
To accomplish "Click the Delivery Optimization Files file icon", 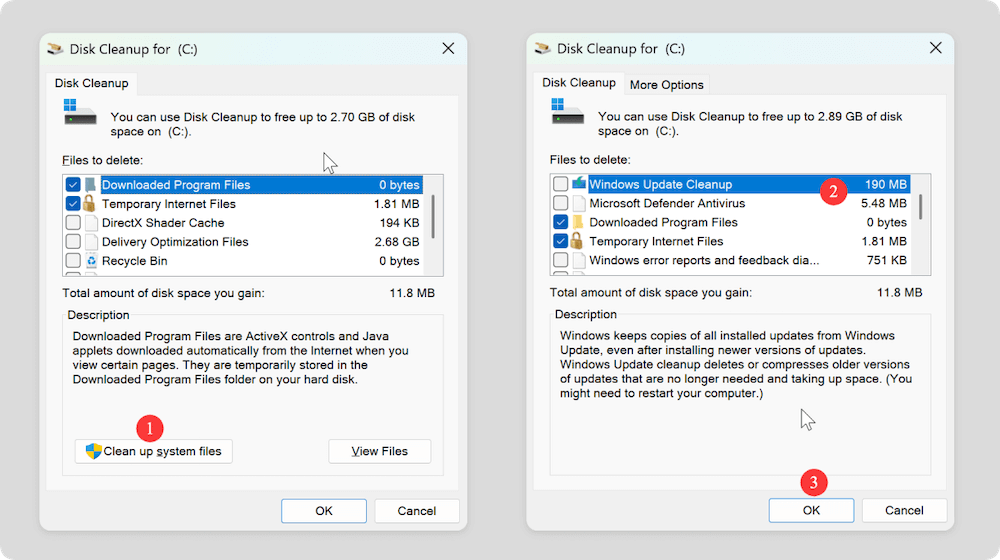I will point(91,242).
